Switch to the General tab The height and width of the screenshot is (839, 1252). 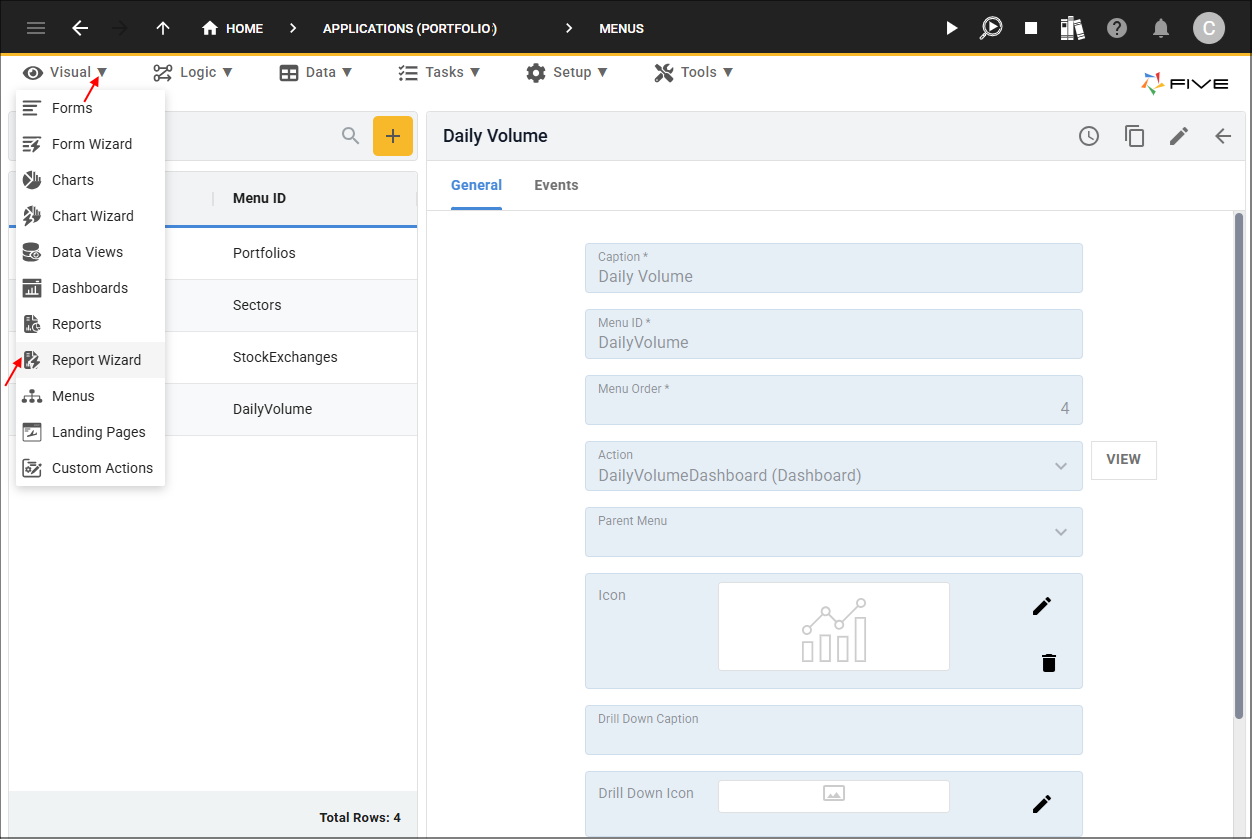pos(476,185)
